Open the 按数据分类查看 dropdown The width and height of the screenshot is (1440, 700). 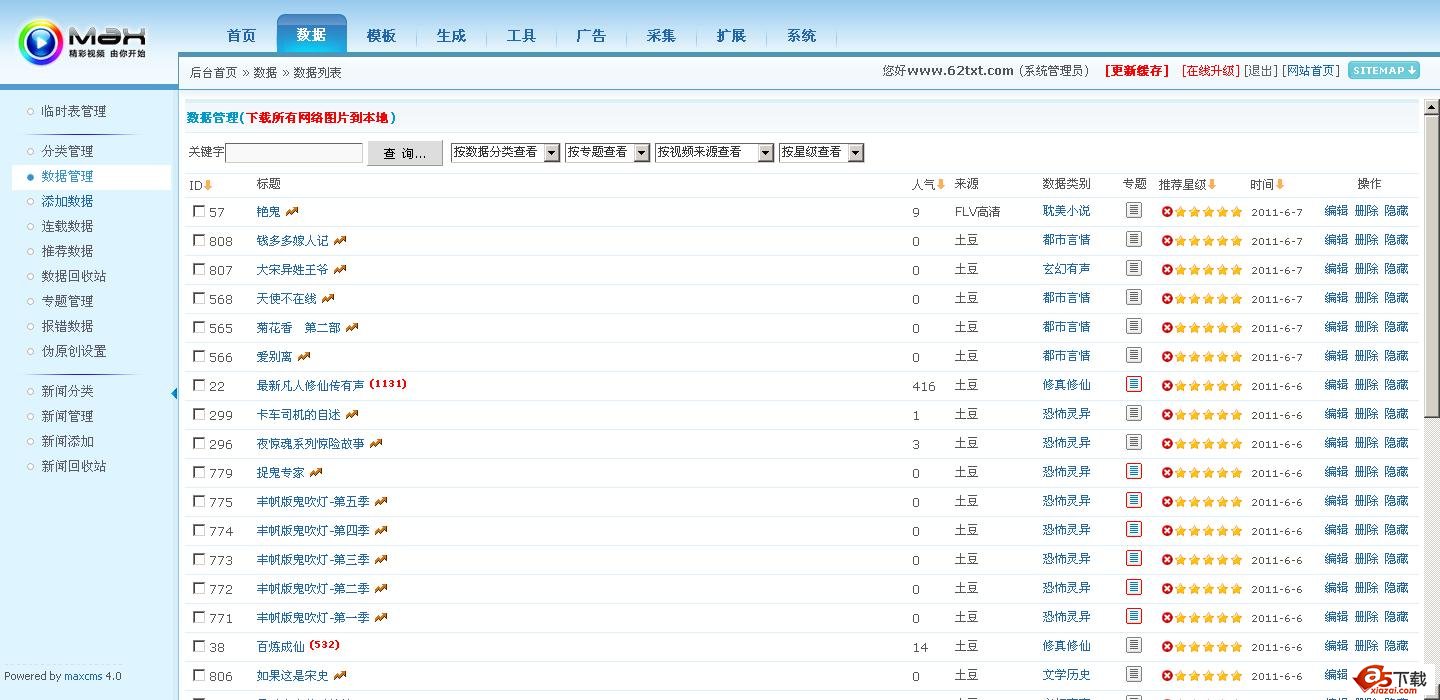[x=551, y=153]
